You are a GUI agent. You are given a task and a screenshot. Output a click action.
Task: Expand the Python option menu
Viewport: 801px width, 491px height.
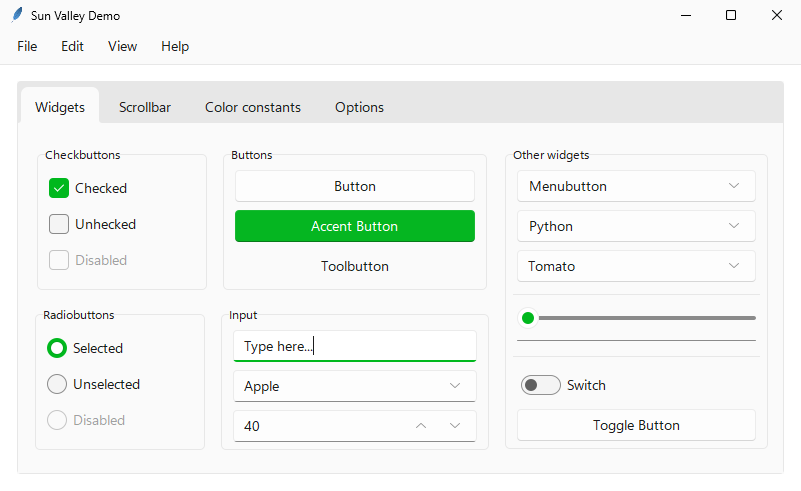pos(636,226)
